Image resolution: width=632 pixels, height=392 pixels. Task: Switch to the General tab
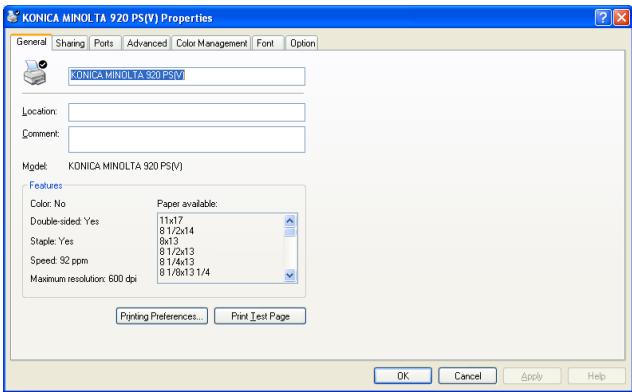tap(31, 42)
